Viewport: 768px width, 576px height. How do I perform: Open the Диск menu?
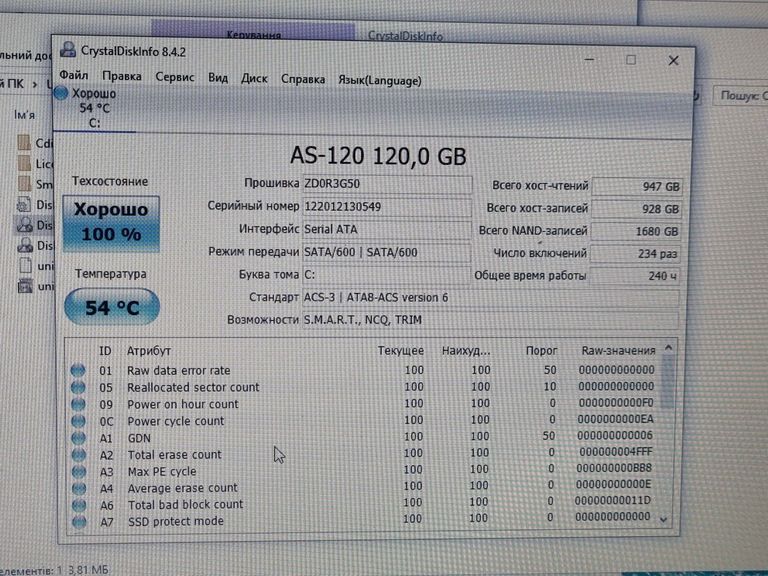[x=254, y=79]
